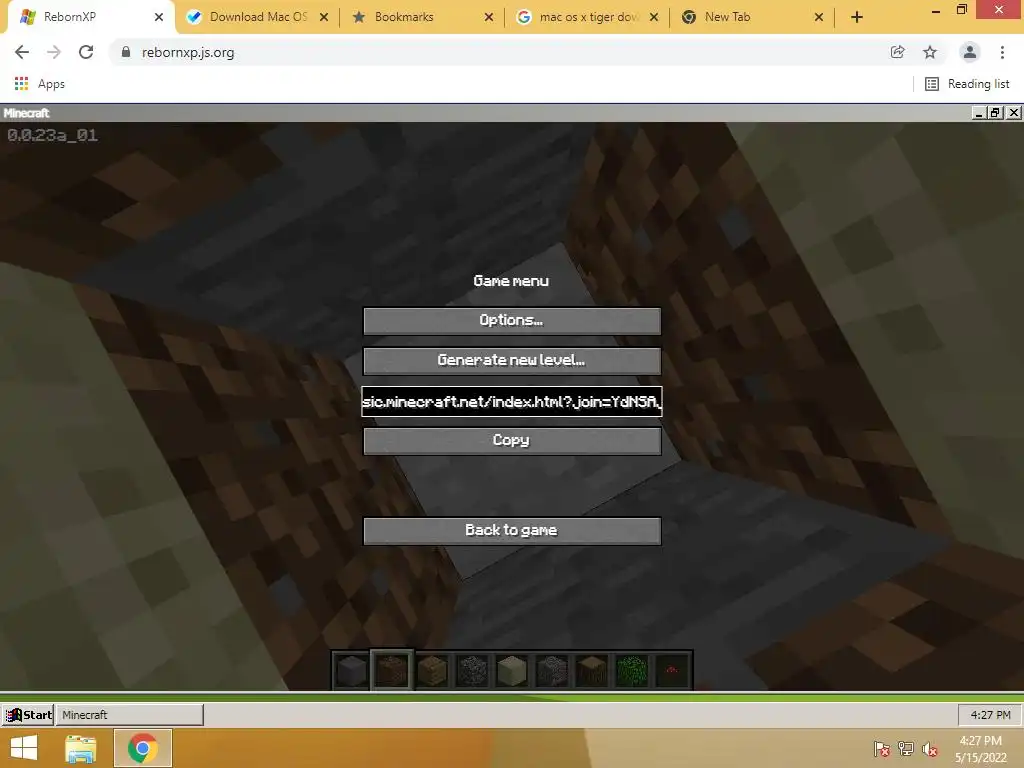Image resolution: width=1024 pixels, height=768 pixels.
Task: Click the XP tray clock 4:27 PM
Action: [x=990, y=714]
